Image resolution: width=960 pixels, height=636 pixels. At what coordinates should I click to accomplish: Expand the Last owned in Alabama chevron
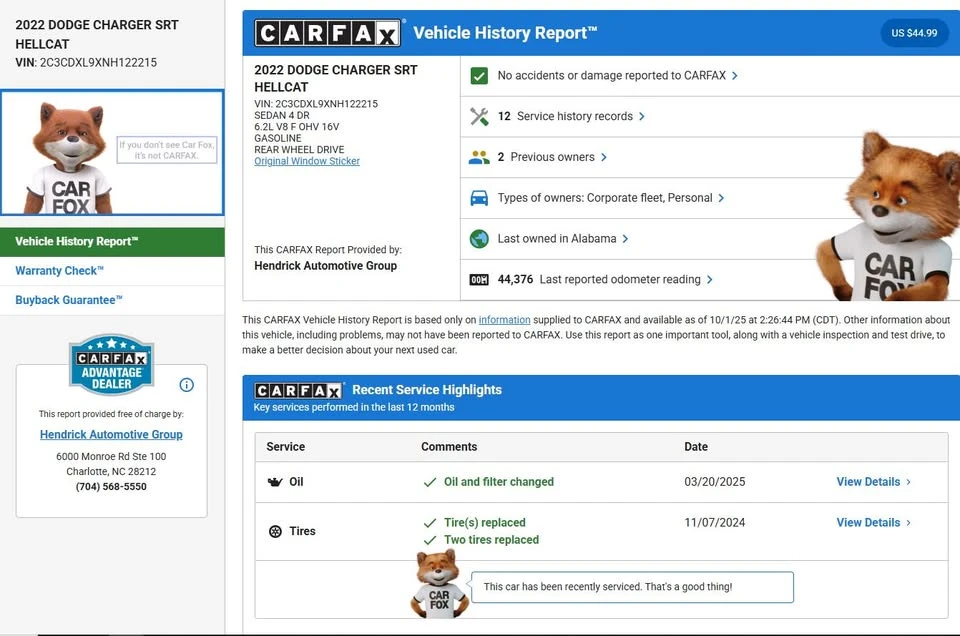pos(625,239)
